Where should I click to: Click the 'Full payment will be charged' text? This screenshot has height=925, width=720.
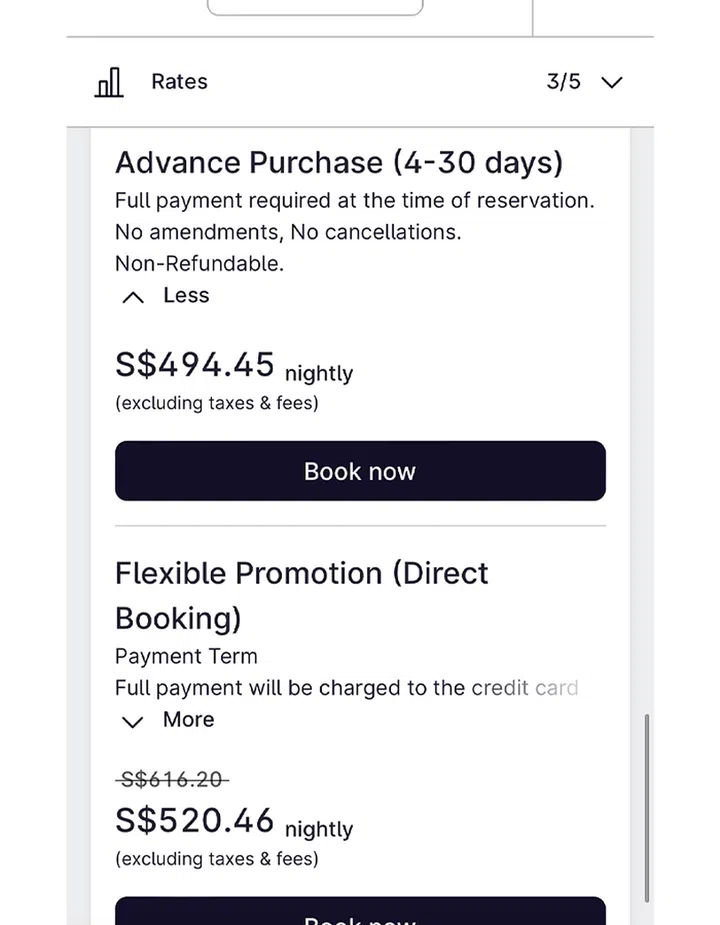click(346, 688)
